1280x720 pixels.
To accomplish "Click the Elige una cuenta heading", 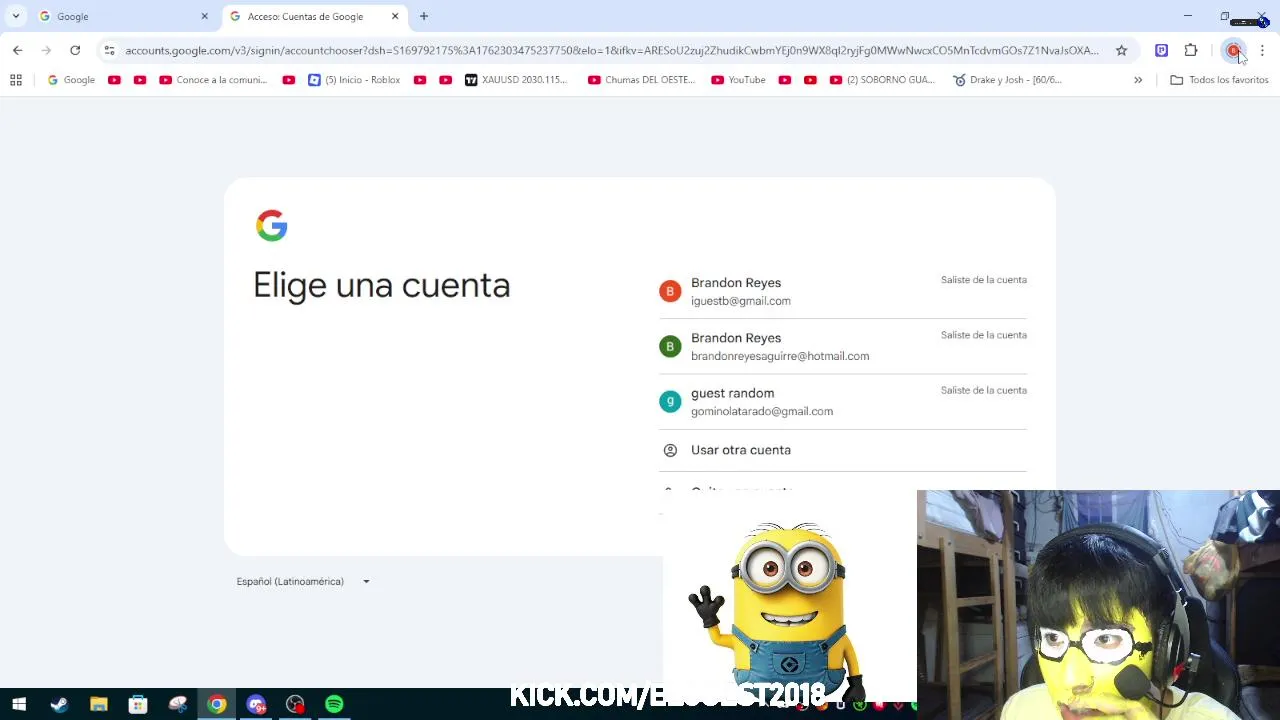I will (382, 285).
